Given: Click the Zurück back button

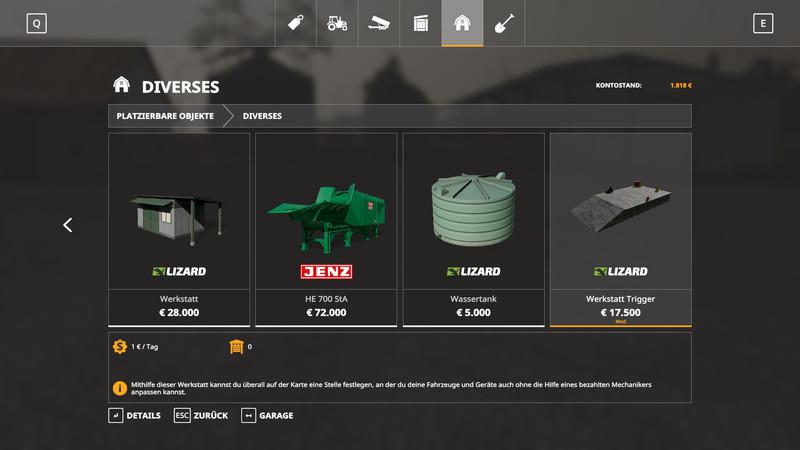Looking at the screenshot, I should pos(201,415).
